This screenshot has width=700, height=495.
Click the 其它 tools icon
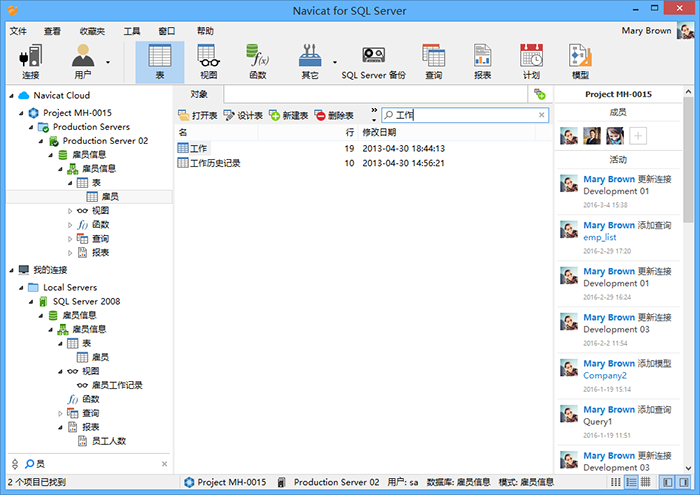click(309, 62)
